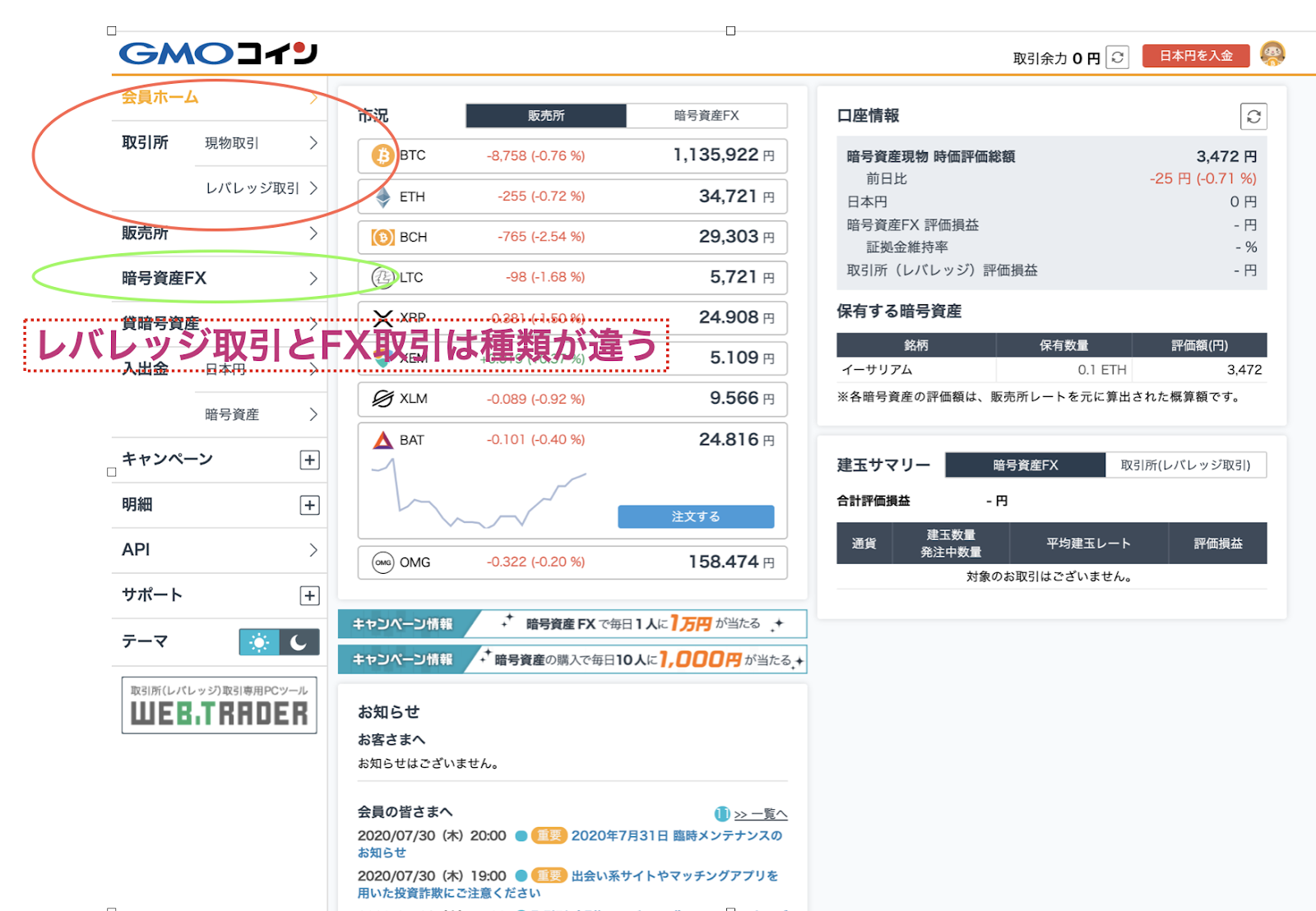Image resolution: width=1316 pixels, height=911 pixels.
Task: Open 会員ホーム in sidebar
Action: (220, 98)
